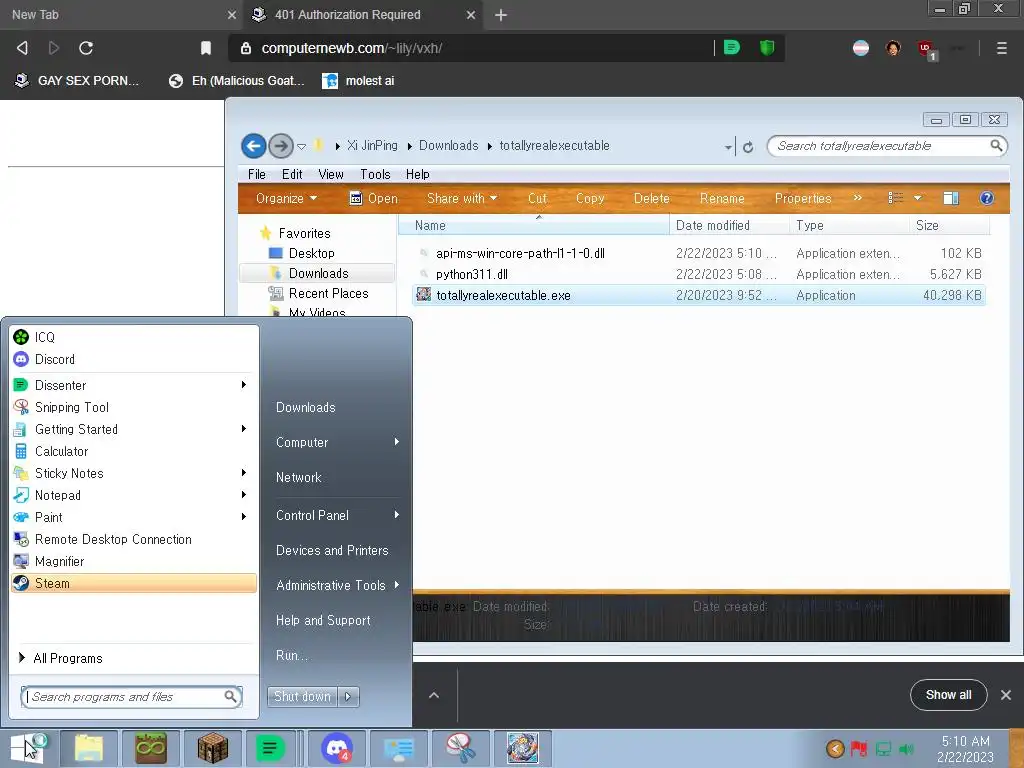Click the bookmark icon by the address bar
Screen dimensions: 1024x768
pyautogui.click(x=206, y=48)
